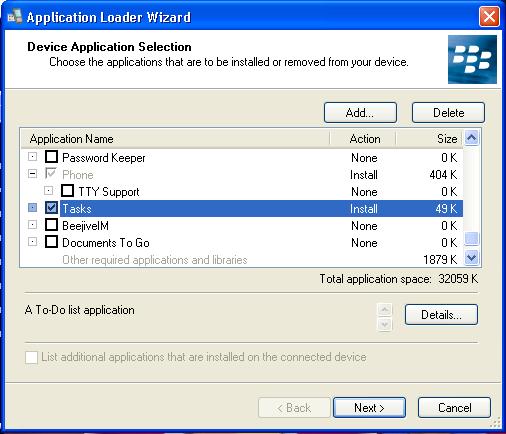
Task: Expand the BeejiveIM tree node
Action: click(x=32, y=225)
